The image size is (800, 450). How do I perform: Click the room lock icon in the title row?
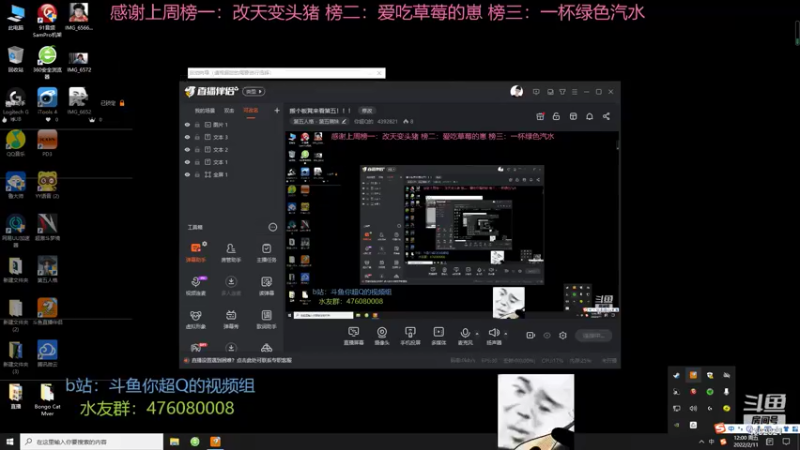point(556,116)
